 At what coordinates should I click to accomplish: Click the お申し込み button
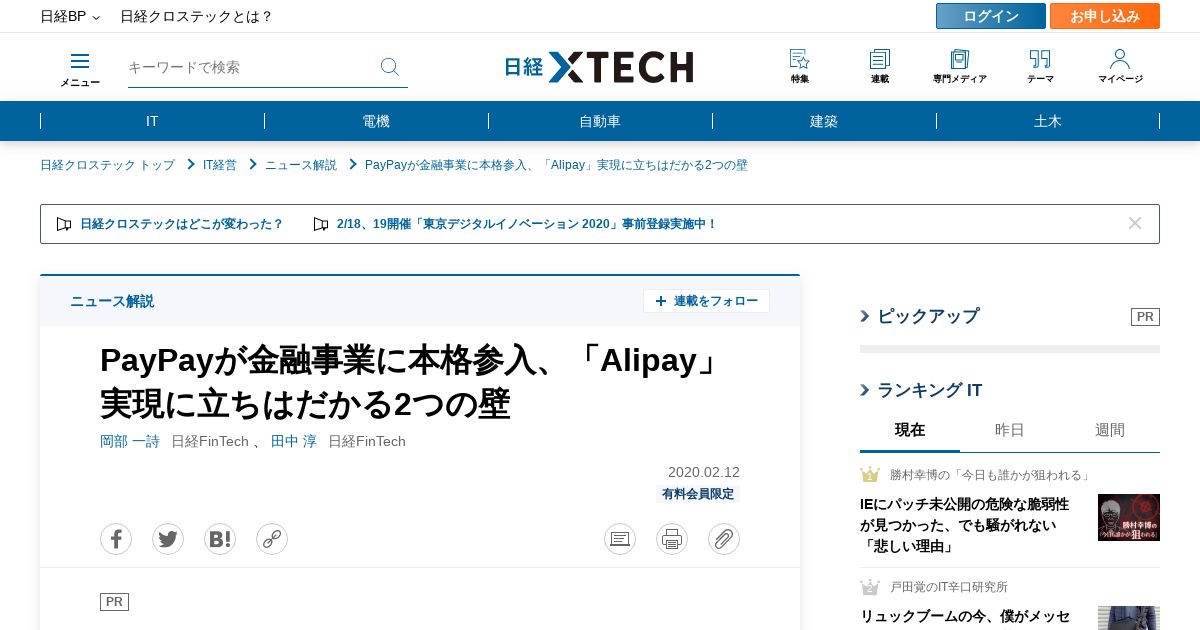pos(1105,16)
